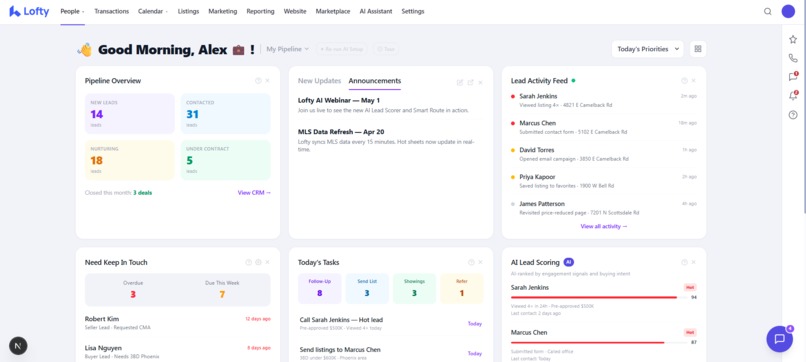The width and height of the screenshot is (806, 362).
Task: Click help icon on Today's Tasks card
Action: tap(471, 262)
